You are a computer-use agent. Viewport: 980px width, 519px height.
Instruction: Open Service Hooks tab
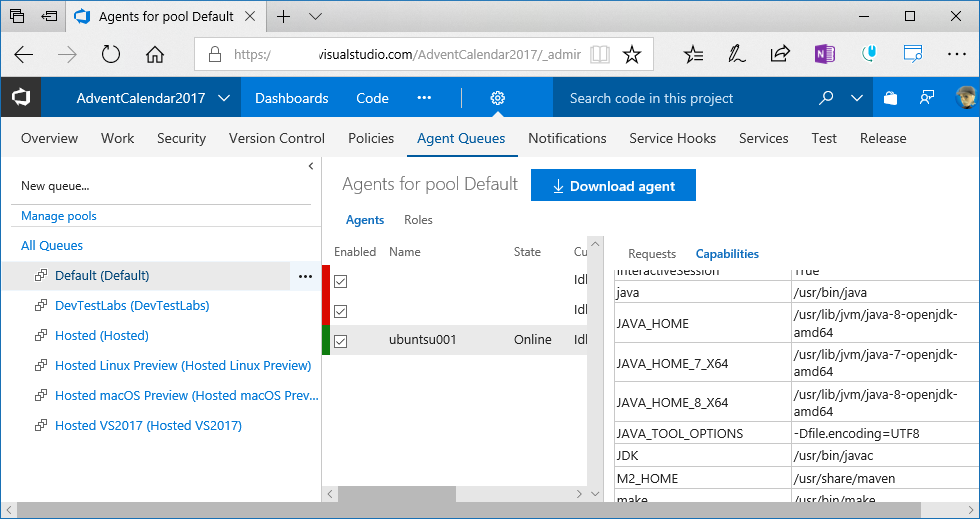[672, 138]
